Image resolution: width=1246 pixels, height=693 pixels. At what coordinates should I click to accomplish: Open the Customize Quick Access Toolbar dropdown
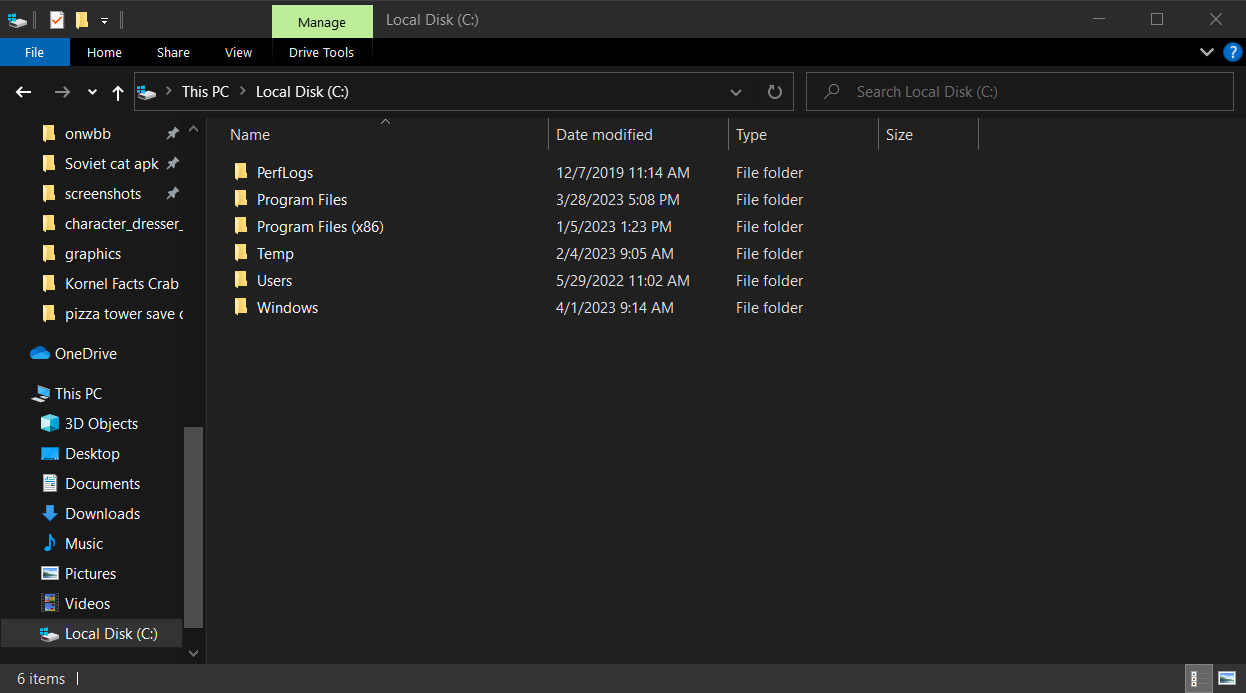click(104, 20)
